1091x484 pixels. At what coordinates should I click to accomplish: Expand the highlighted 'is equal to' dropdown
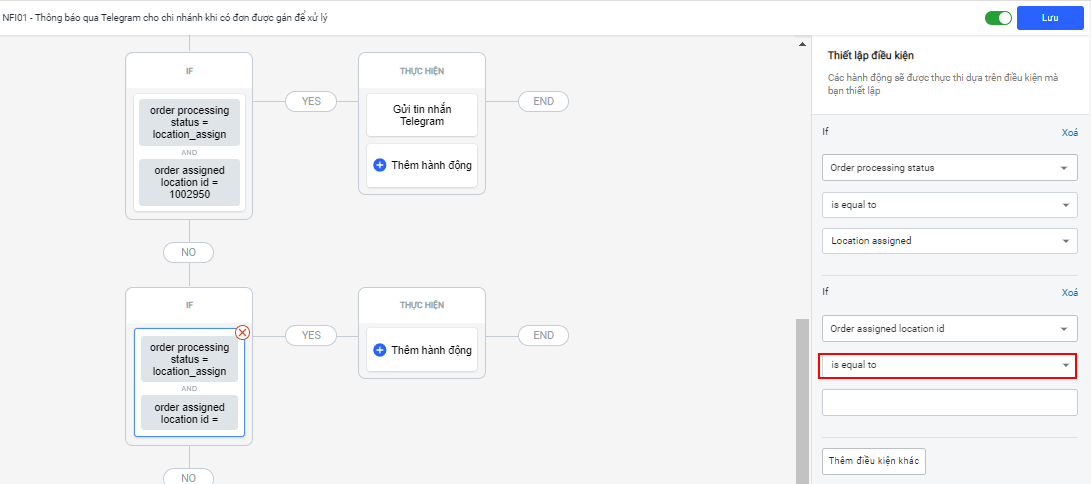[948, 365]
